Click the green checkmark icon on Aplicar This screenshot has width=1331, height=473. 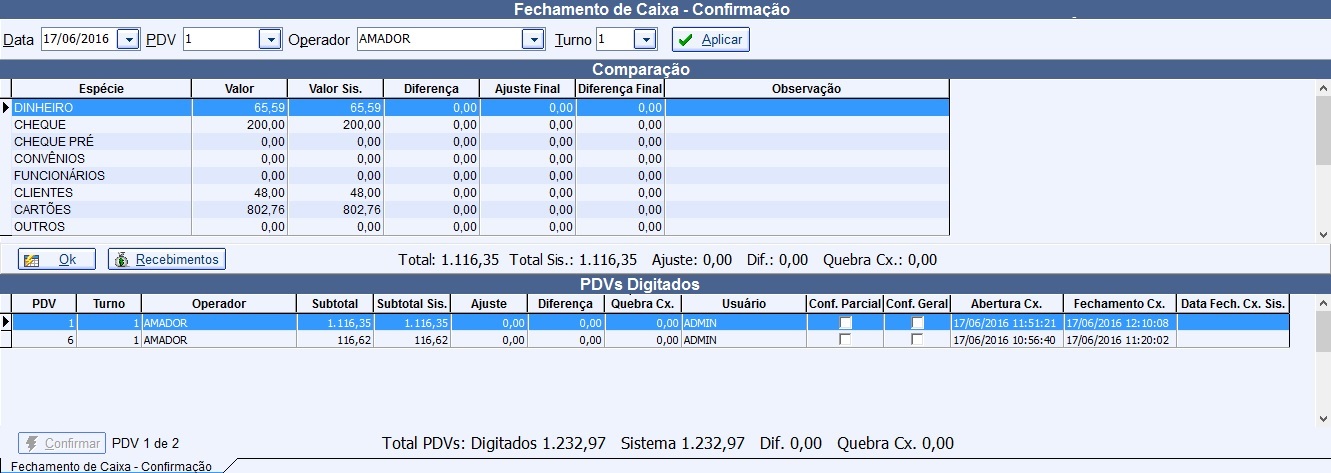[x=685, y=40]
